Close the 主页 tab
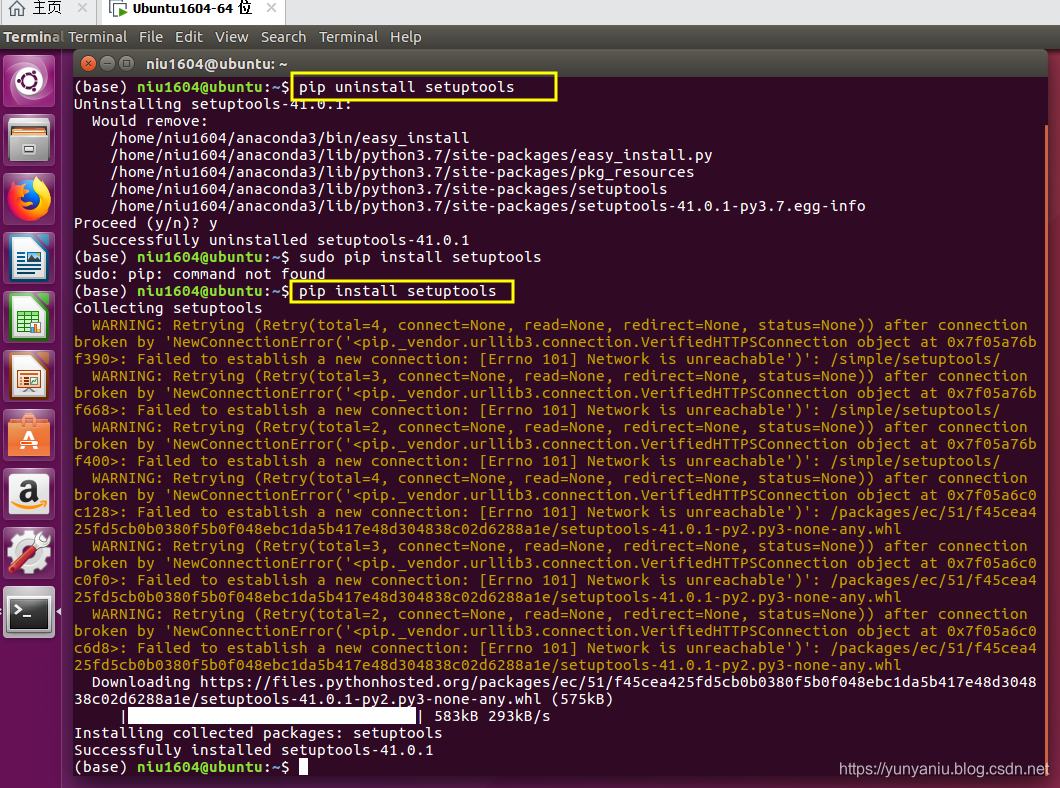Screen dimensions: 1060x788 coord(82,8)
